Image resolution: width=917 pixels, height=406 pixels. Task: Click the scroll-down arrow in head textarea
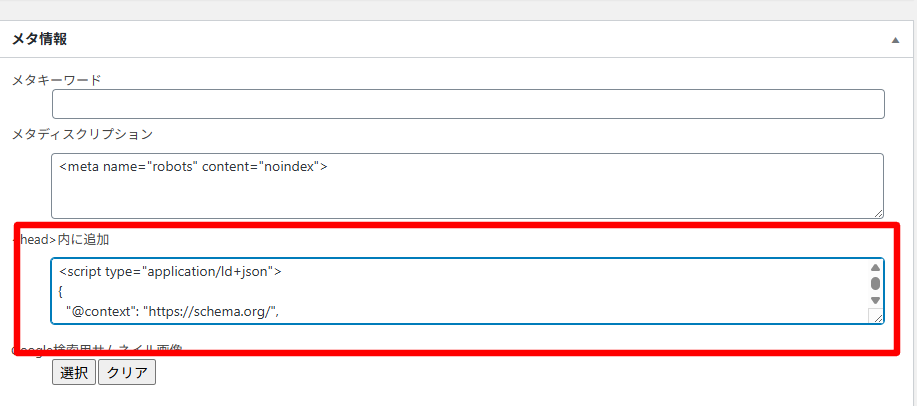click(875, 300)
